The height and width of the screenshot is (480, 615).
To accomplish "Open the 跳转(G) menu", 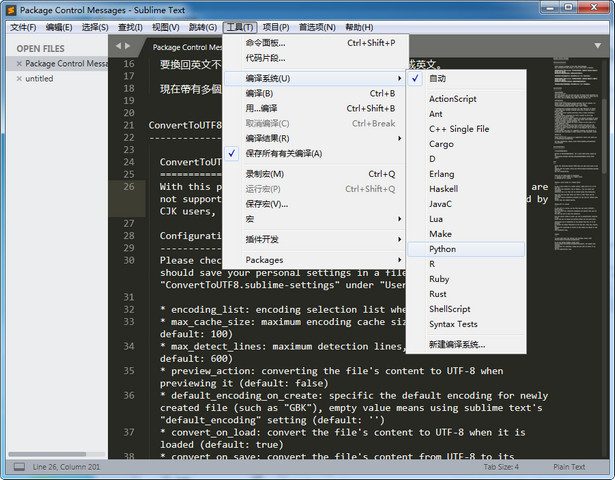I will click(202, 27).
